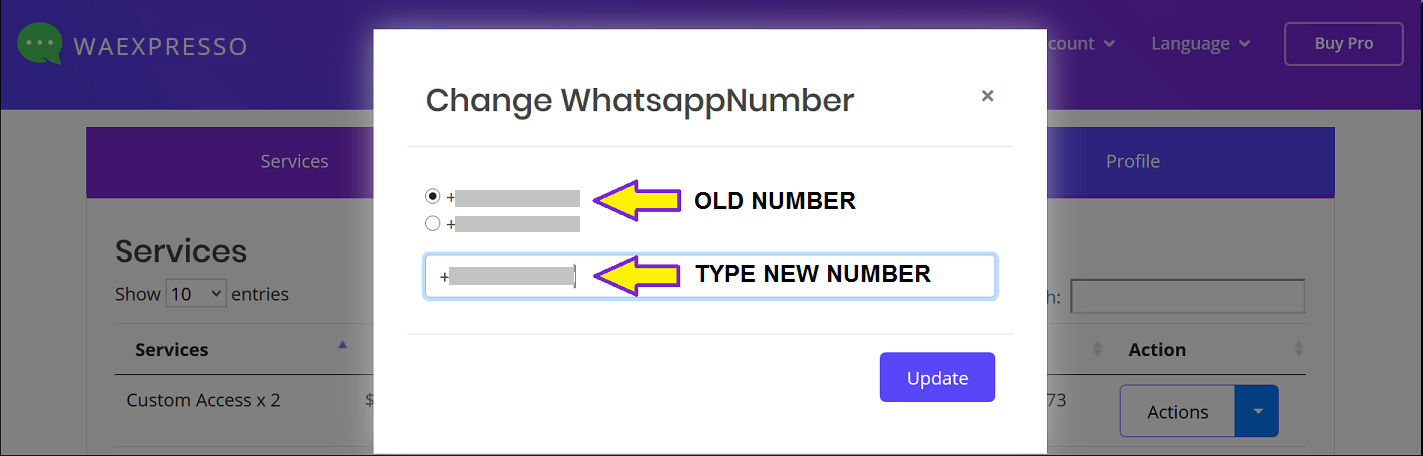Focus the table search box

pyautogui.click(x=1187, y=296)
